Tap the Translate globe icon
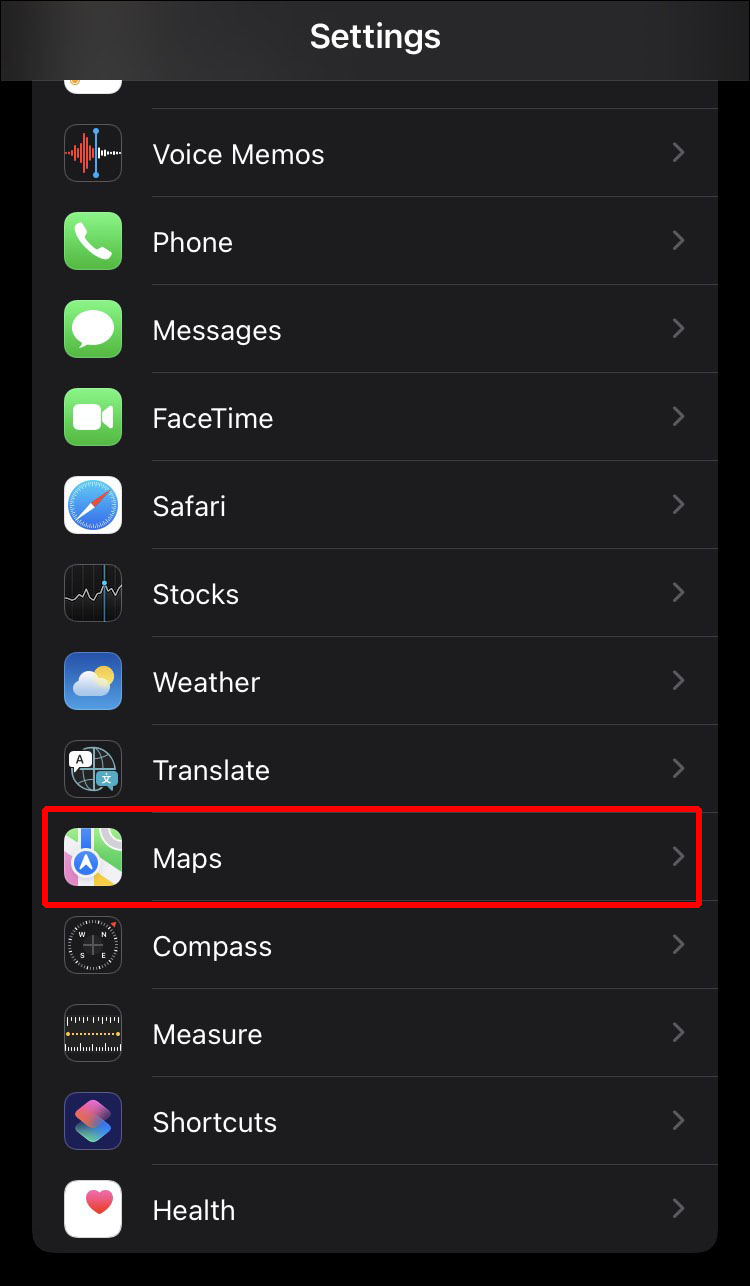 coord(93,769)
